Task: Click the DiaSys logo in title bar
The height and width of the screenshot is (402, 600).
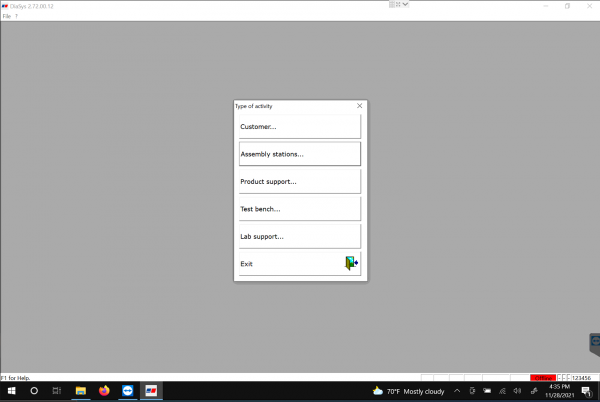Action: pos(5,6)
